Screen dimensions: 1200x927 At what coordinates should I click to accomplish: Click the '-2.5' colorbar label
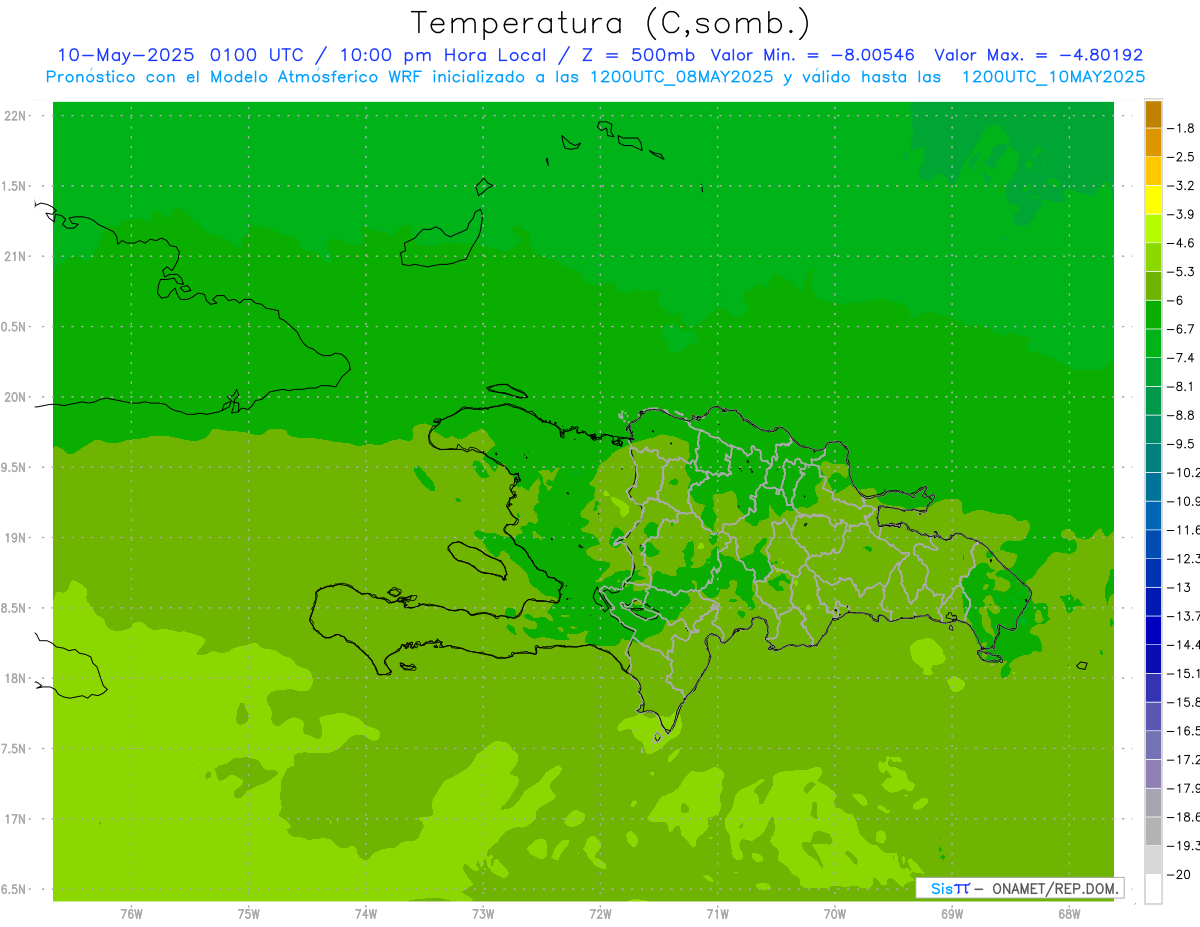(x=1181, y=157)
